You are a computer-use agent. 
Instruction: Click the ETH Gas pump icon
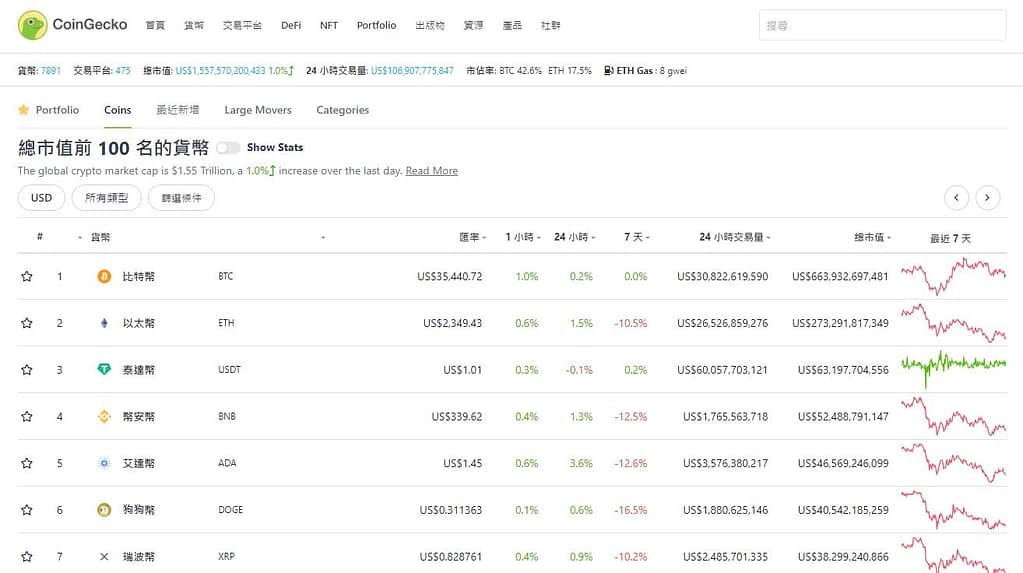click(x=608, y=70)
